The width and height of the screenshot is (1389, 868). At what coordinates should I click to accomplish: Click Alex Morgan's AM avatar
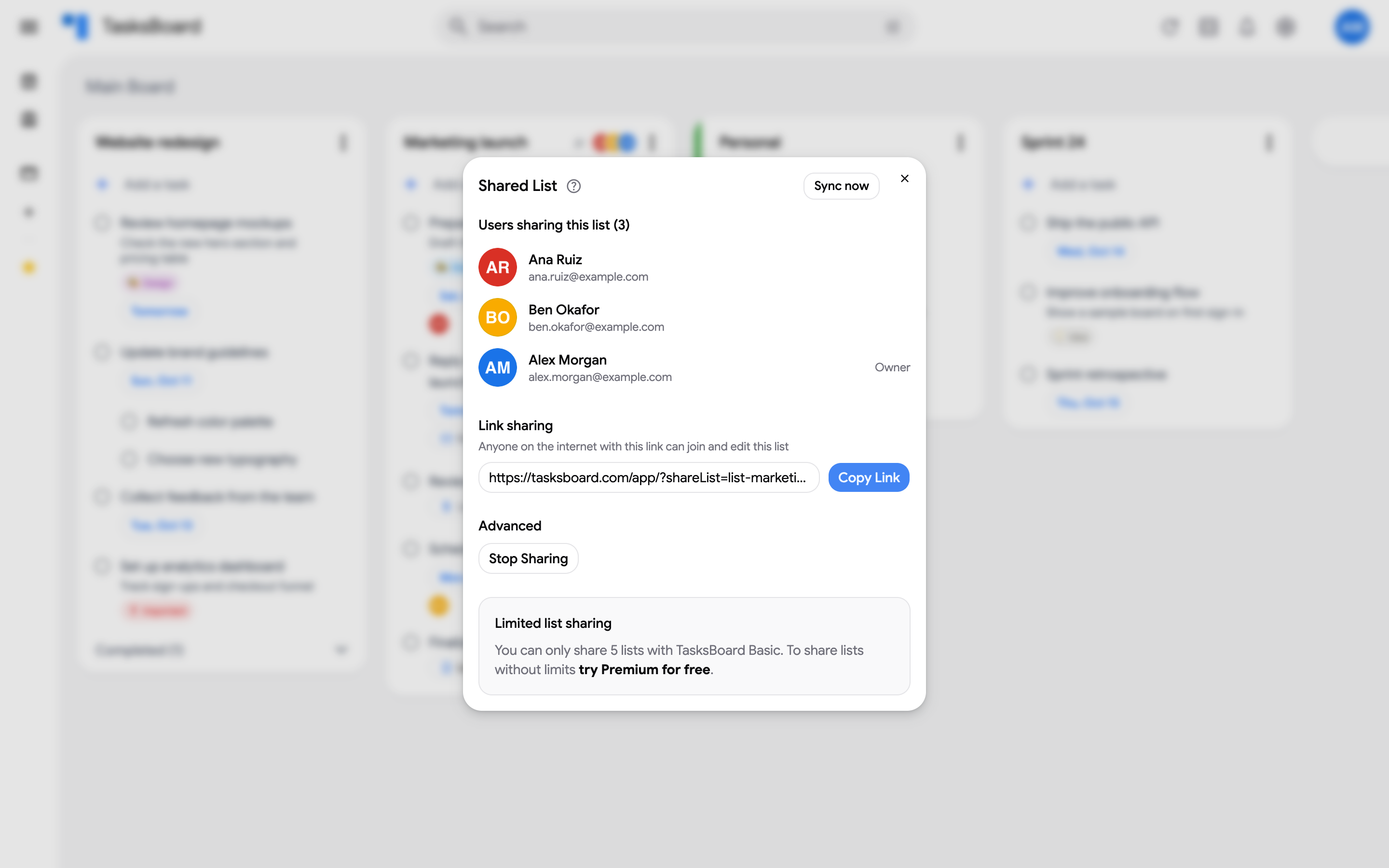(x=498, y=367)
